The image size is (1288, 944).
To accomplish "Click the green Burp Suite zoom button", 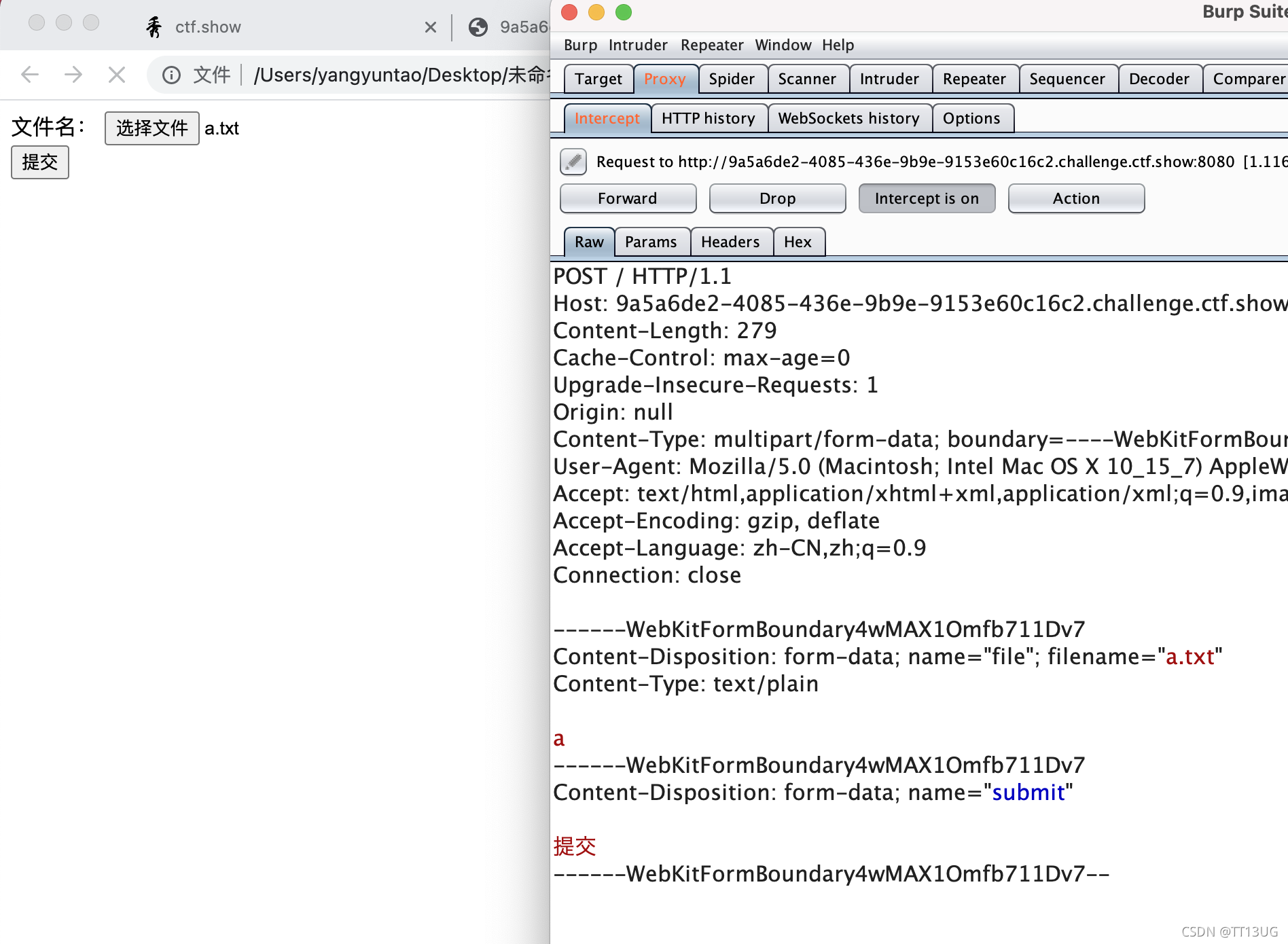I will pyautogui.click(x=624, y=12).
